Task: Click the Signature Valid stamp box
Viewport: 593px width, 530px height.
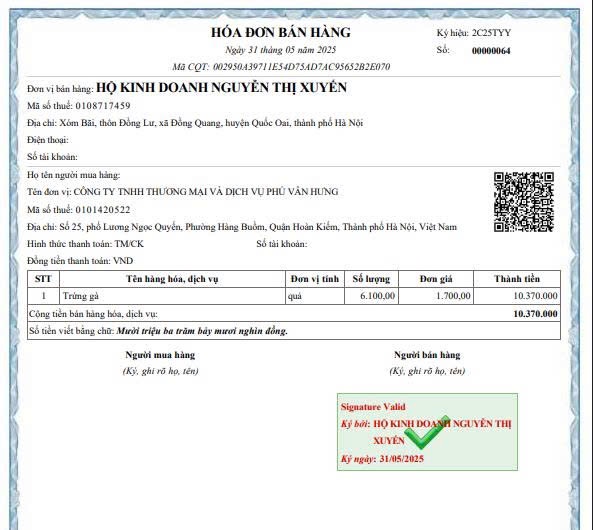Action: click(427, 432)
